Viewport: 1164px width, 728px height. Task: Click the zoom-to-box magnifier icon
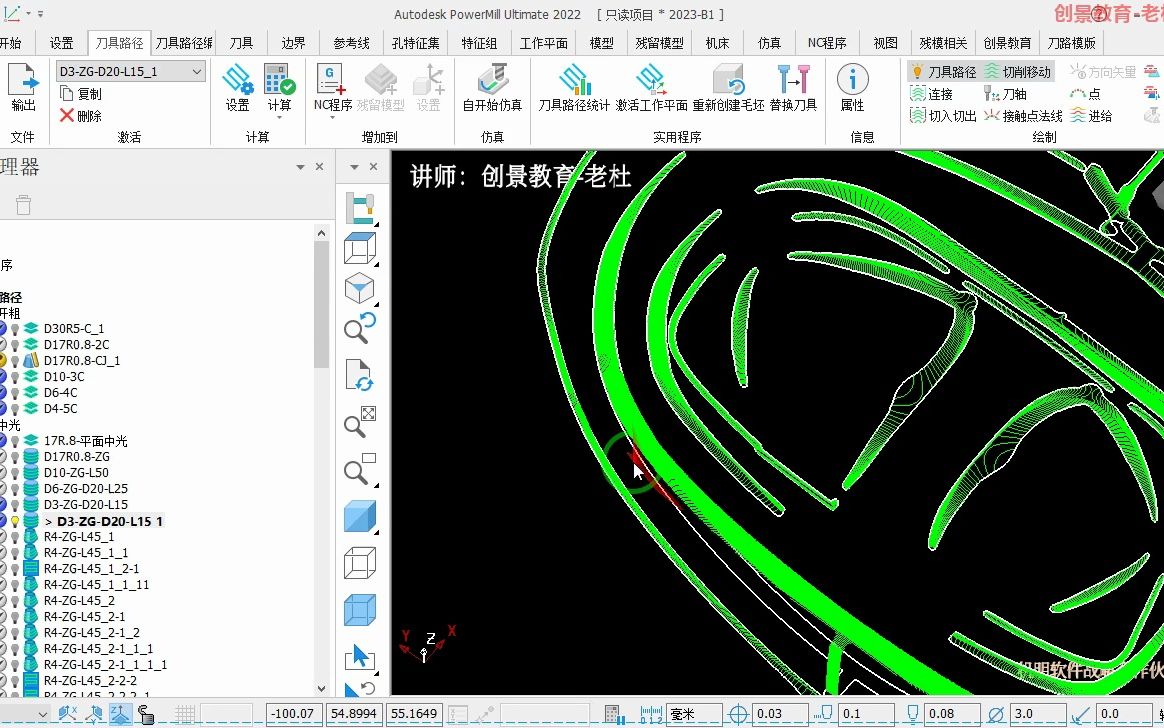click(360, 469)
